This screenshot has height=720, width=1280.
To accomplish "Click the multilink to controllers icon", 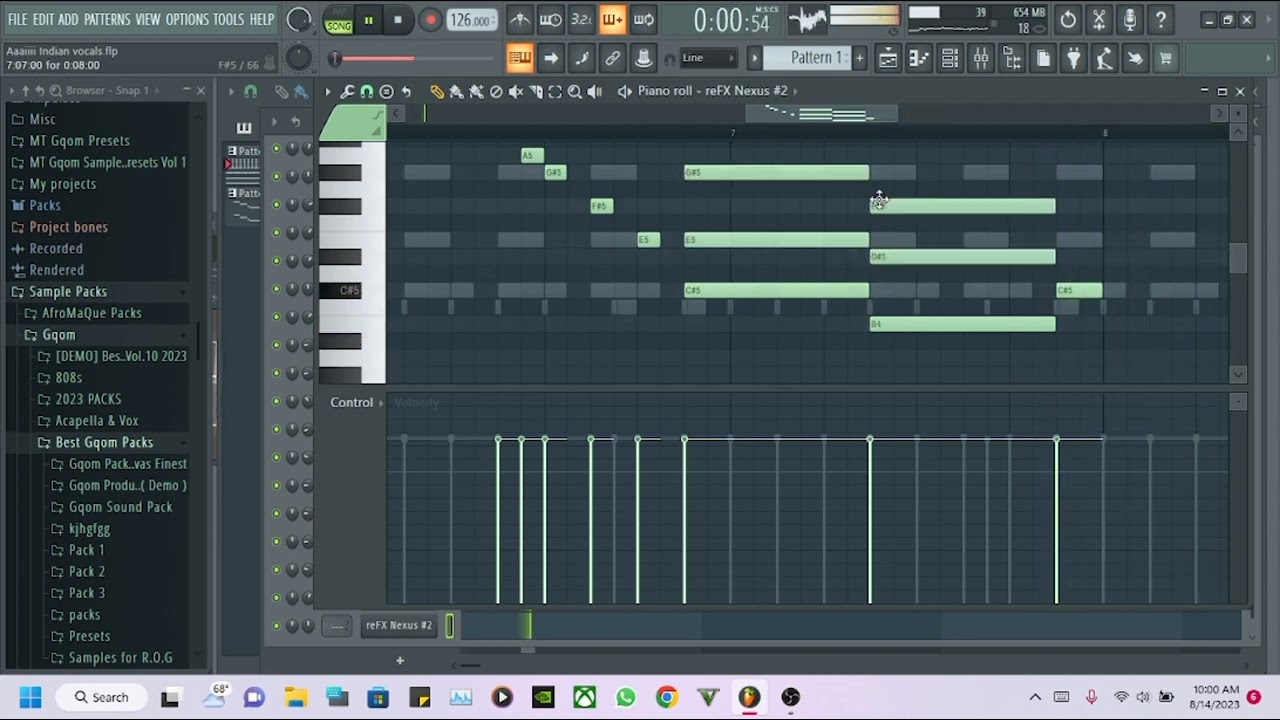I will pos(644,59).
